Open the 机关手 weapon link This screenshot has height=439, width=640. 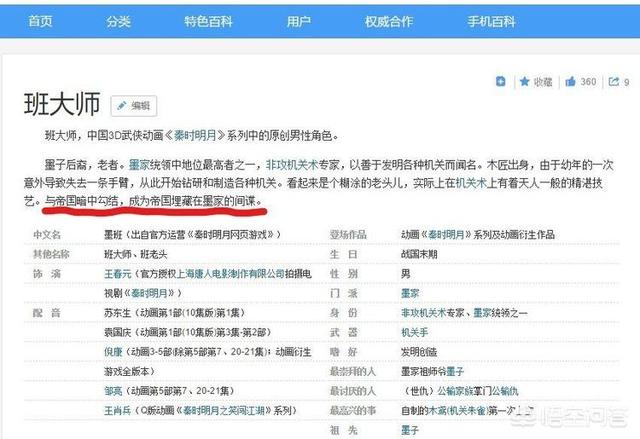414,333
